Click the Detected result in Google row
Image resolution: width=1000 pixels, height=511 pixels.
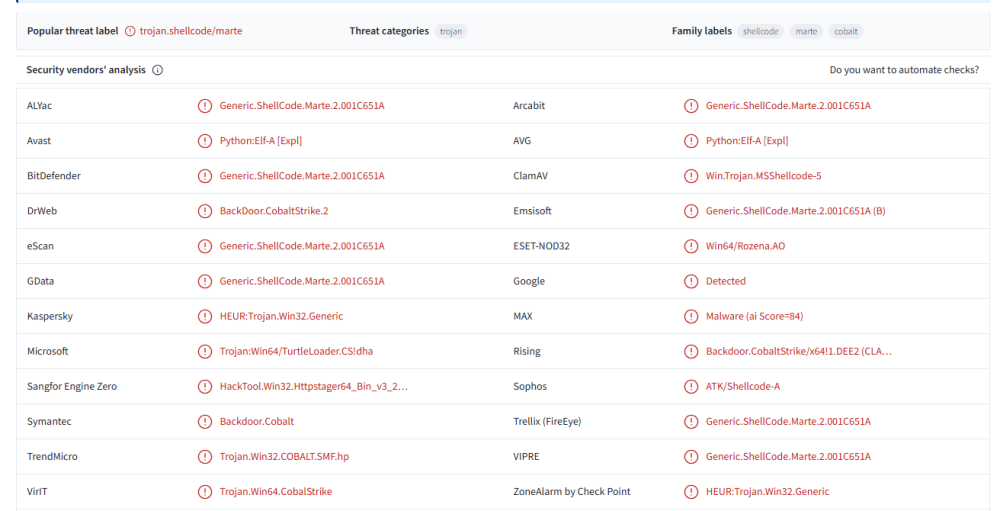[726, 281]
